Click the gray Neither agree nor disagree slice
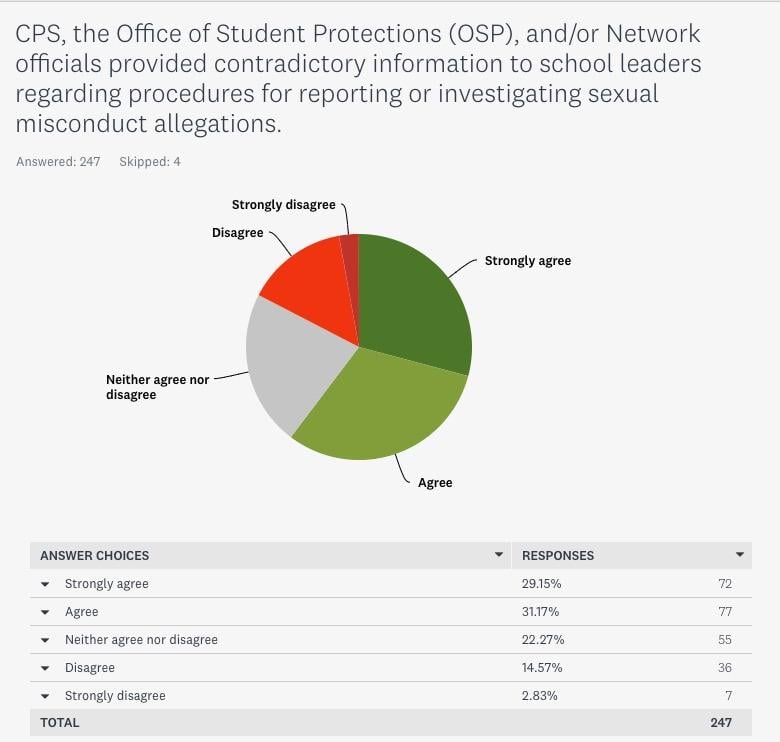This screenshot has width=780, height=742. point(293,358)
